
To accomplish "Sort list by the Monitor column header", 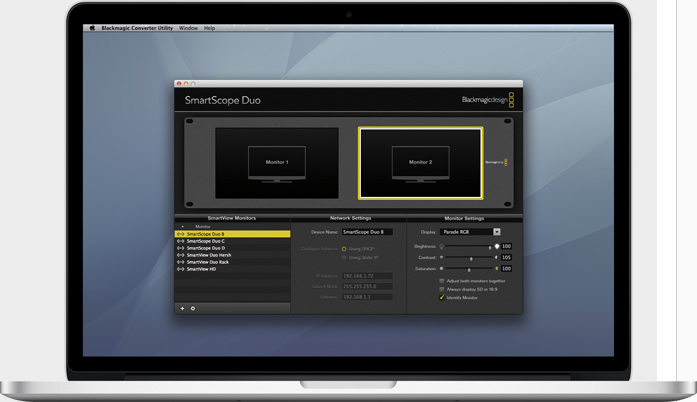I will [x=203, y=226].
